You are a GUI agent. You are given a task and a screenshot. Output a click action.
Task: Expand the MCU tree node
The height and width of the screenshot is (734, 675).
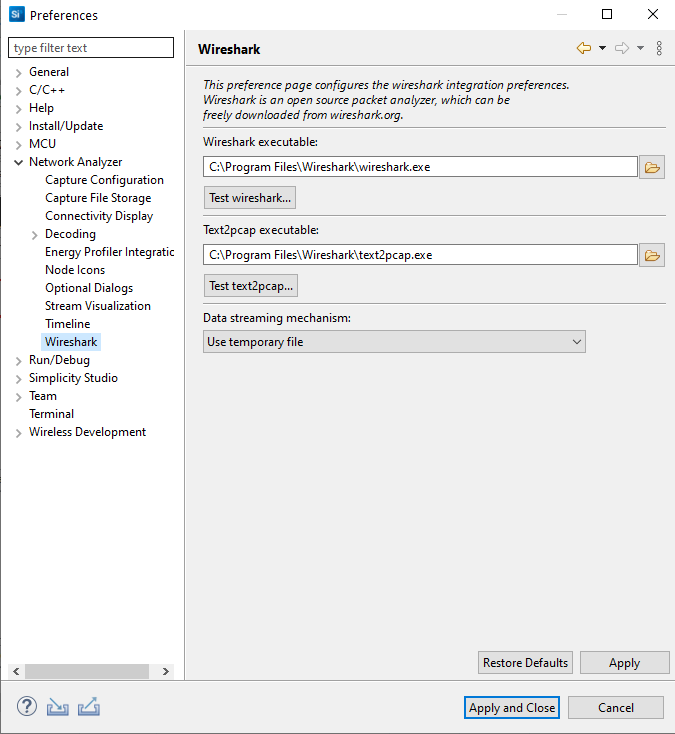(x=18, y=145)
